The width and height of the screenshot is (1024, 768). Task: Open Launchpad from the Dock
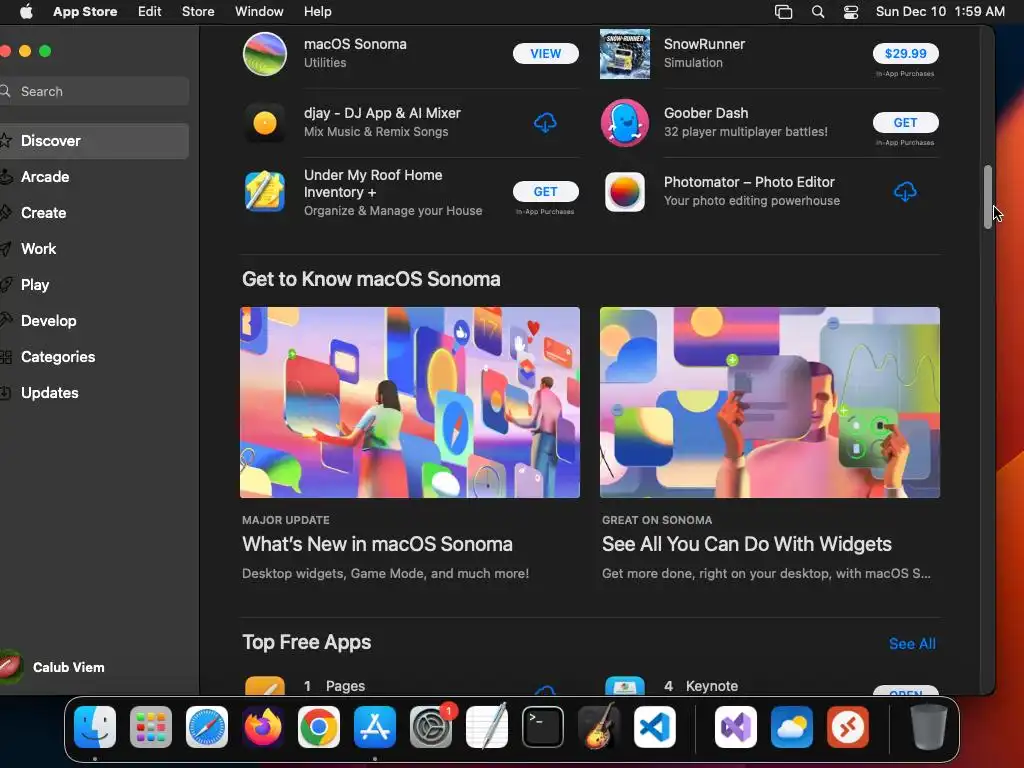(x=151, y=727)
